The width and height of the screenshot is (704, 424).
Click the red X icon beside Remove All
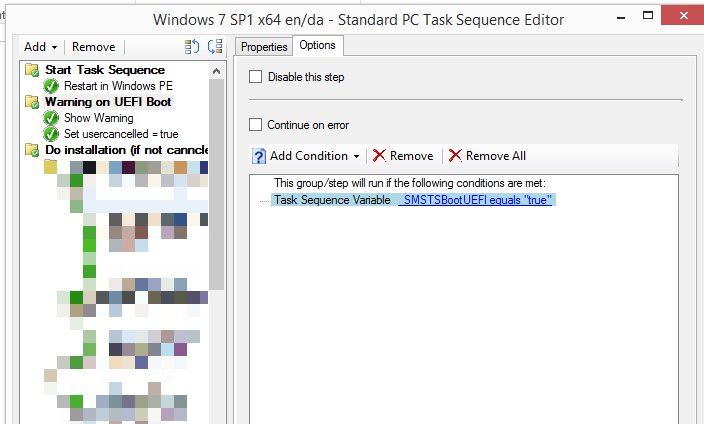click(x=455, y=155)
